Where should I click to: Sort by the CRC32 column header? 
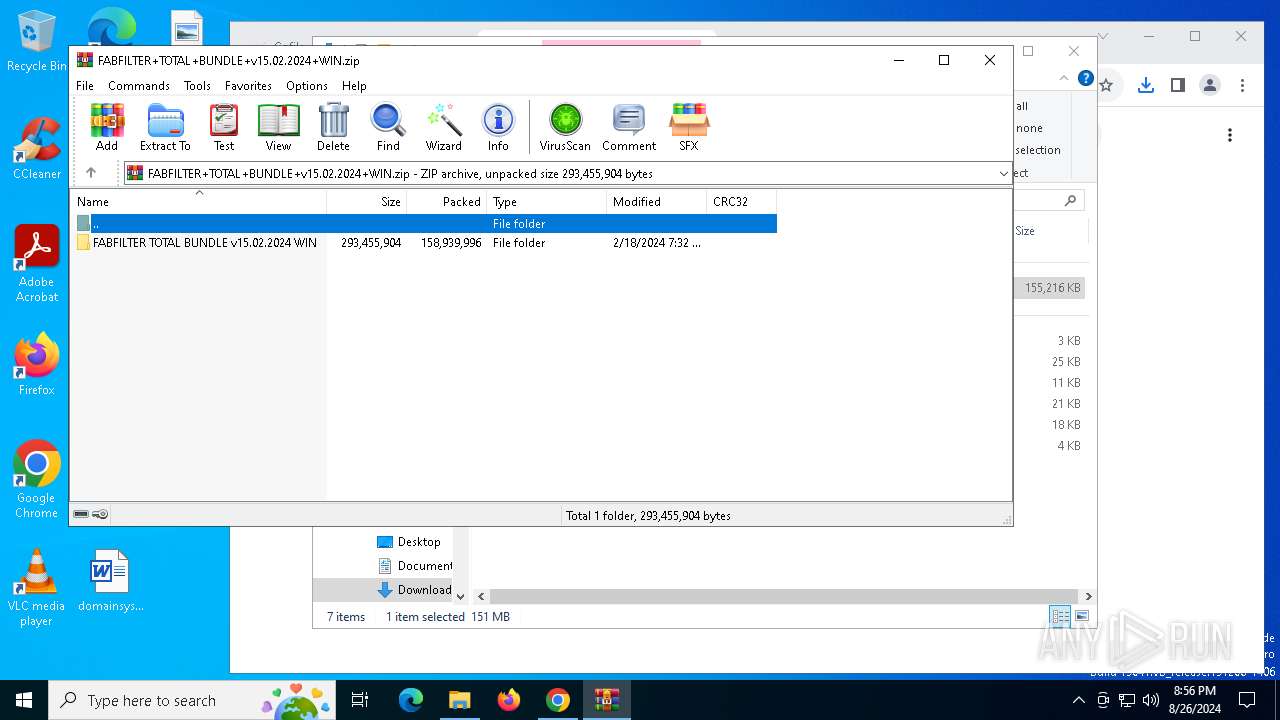(742, 201)
